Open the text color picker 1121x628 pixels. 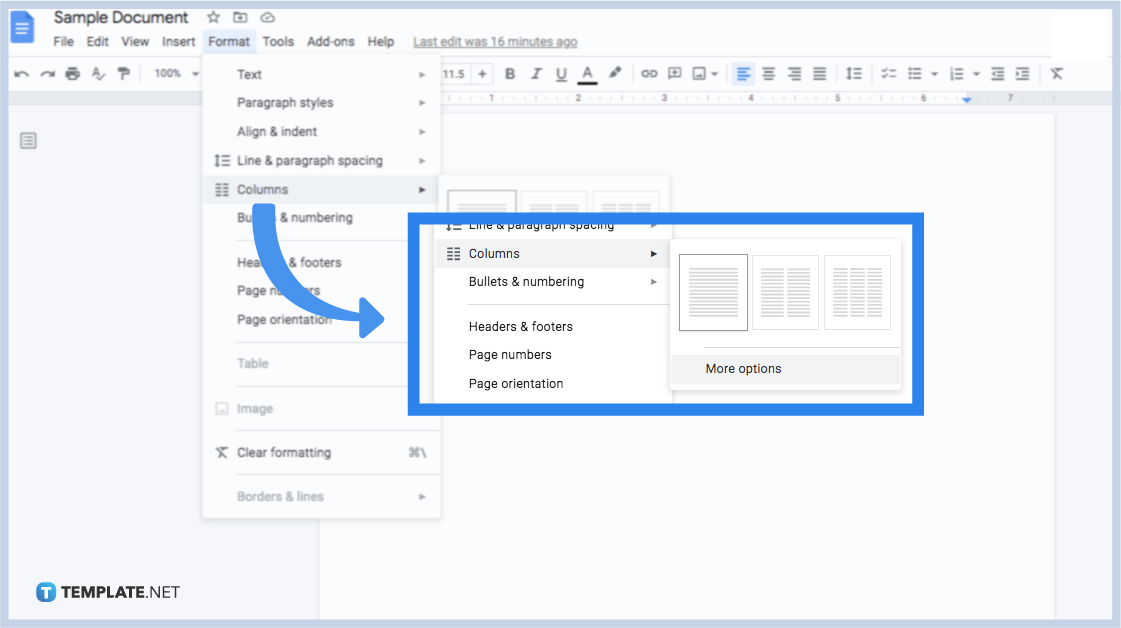(587, 73)
